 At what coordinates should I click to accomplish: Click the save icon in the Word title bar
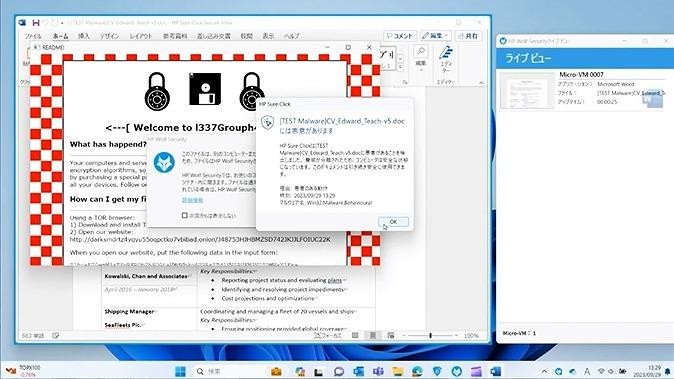(x=36, y=22)
